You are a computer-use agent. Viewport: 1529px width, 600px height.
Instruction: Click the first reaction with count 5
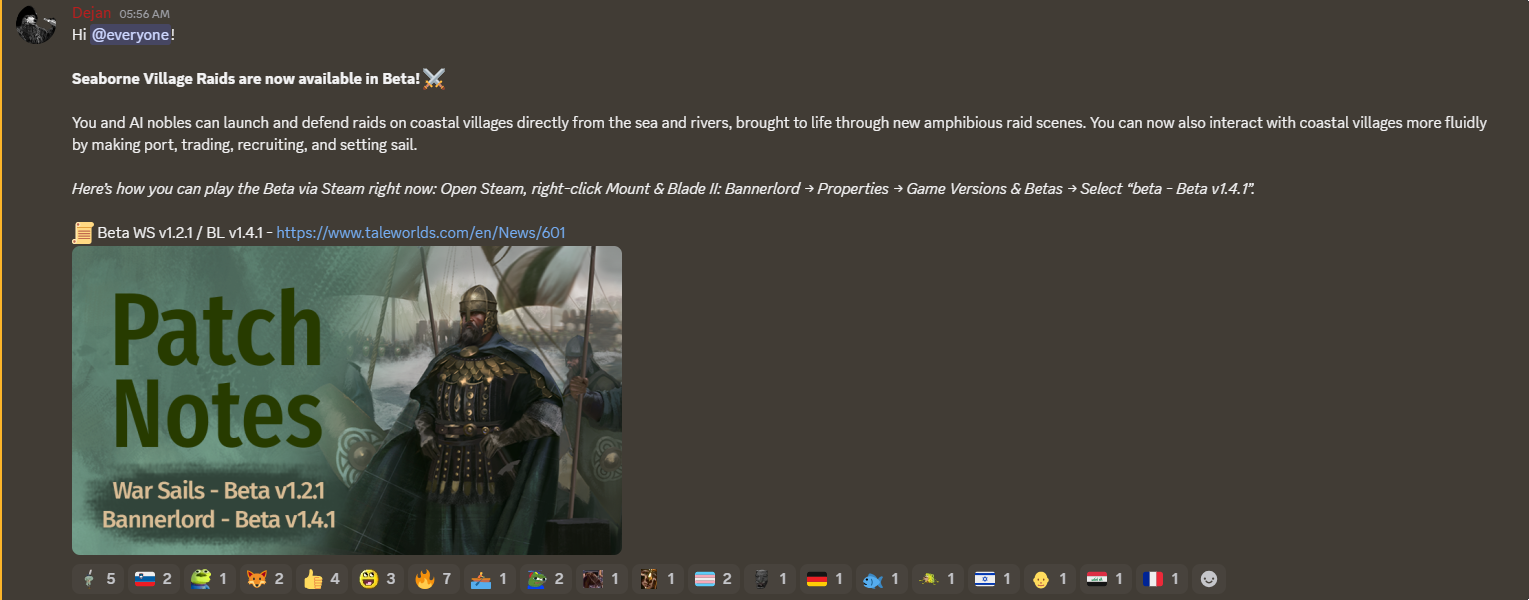click(x=98, y=579)
